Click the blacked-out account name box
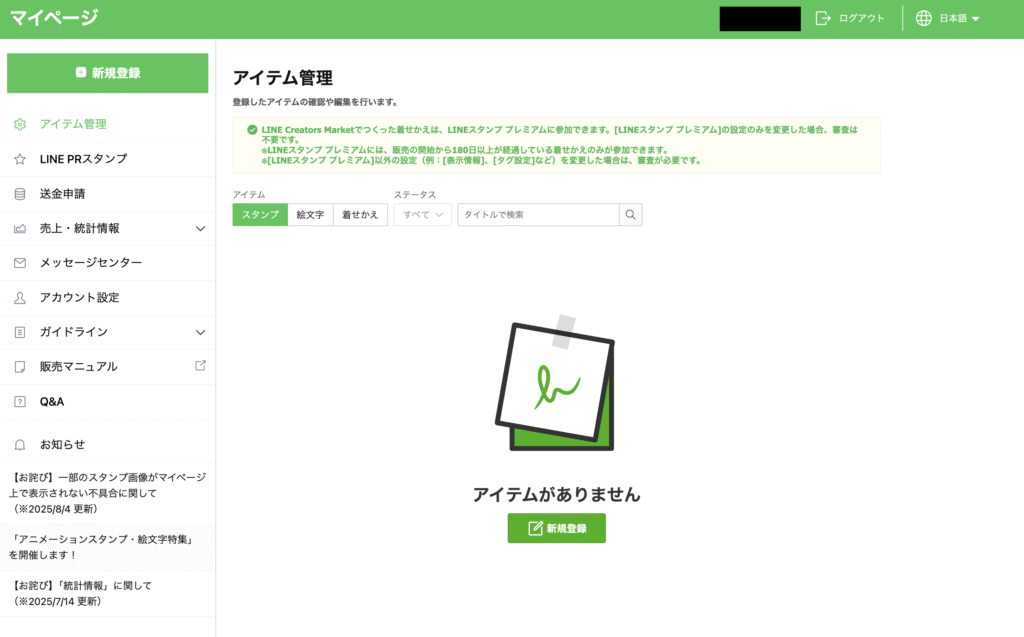 pyautogui.click(x=760, y=19)
